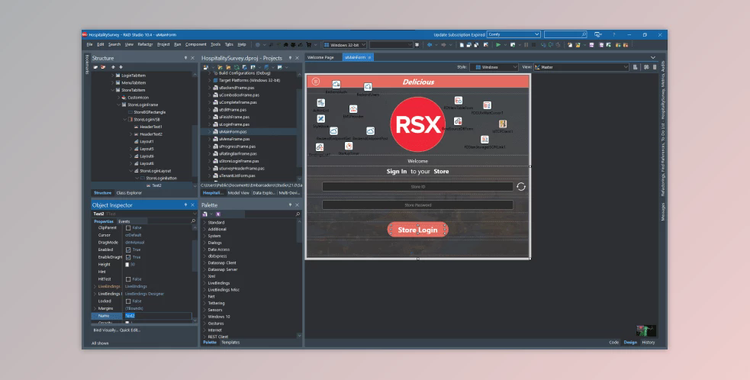Open the Refactor menu
The image size is (750, 380).
pos(145,45)
